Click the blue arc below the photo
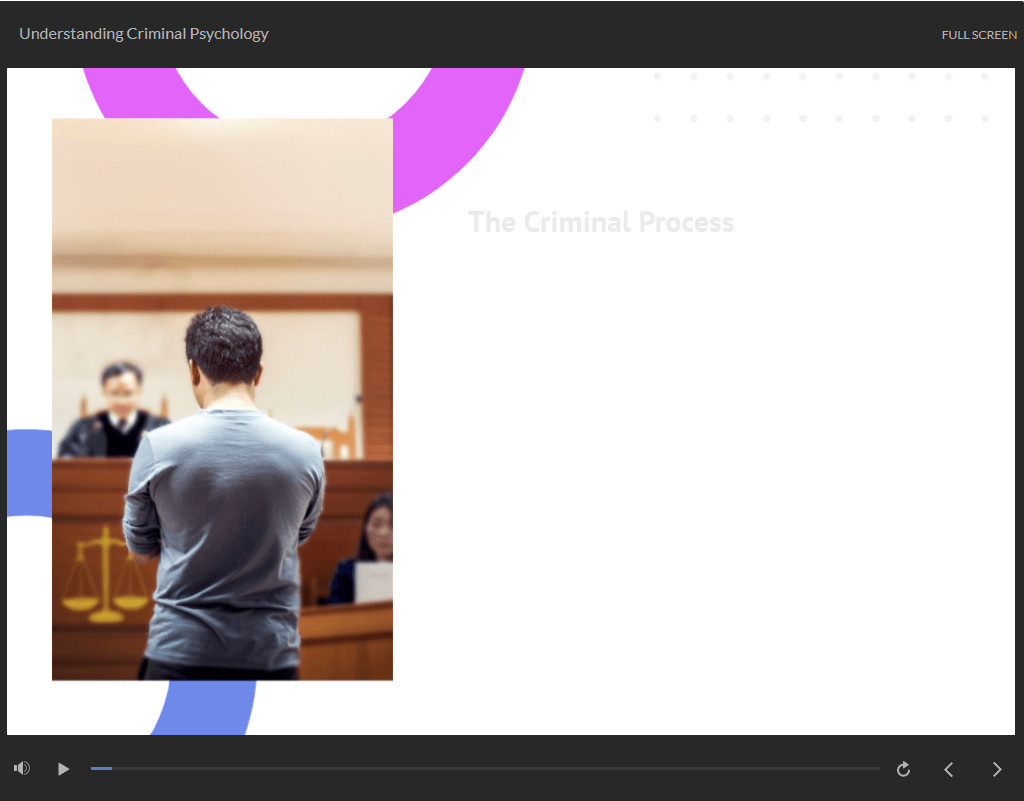This screenshot has height=801, width=1024. pos(205,708)
